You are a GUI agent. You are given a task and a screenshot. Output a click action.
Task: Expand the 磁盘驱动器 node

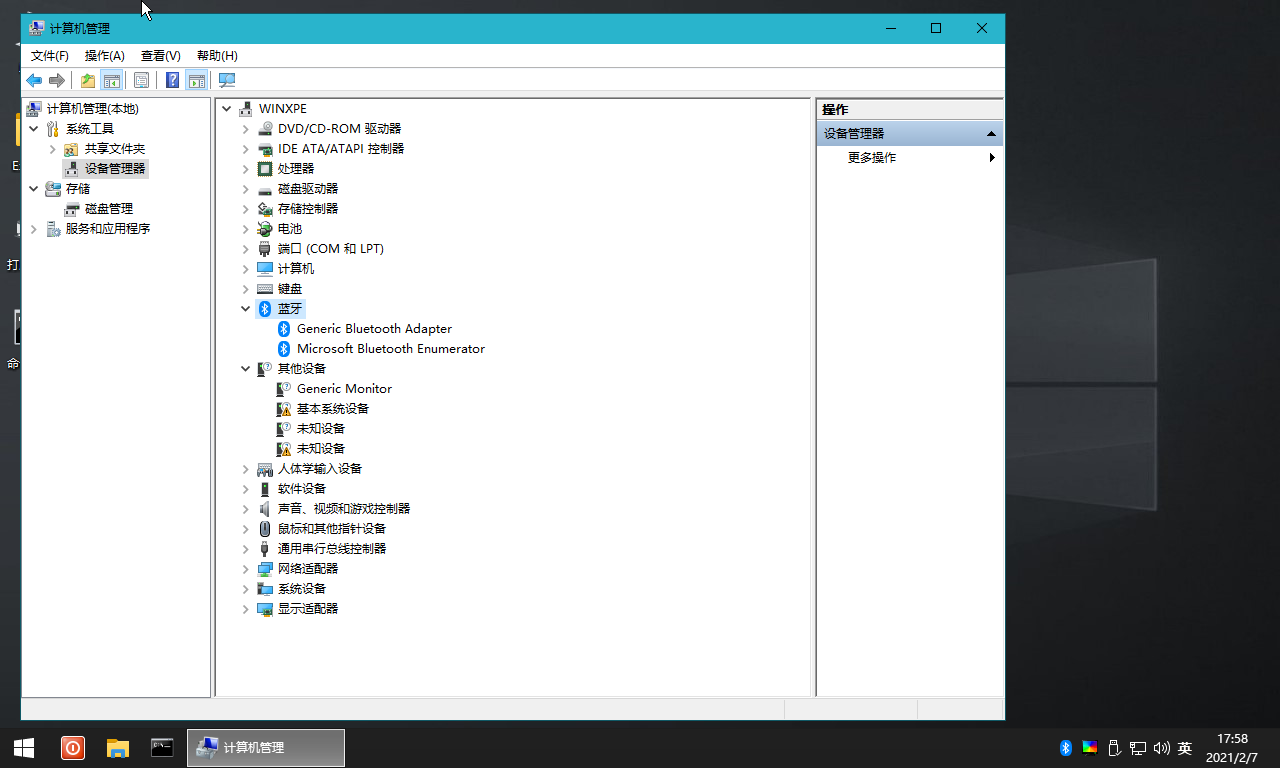point(246,189)
